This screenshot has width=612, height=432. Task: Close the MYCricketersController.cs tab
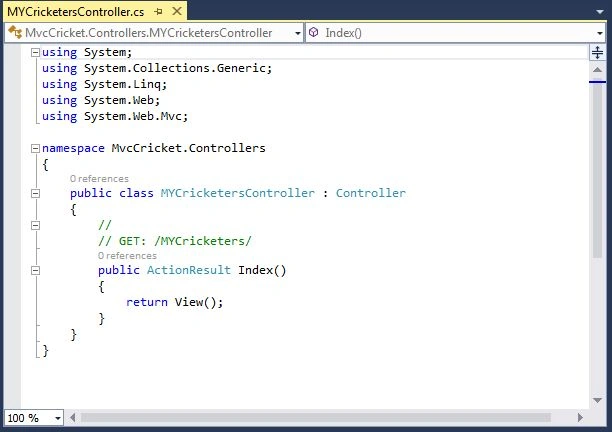(x=177, y=11)
